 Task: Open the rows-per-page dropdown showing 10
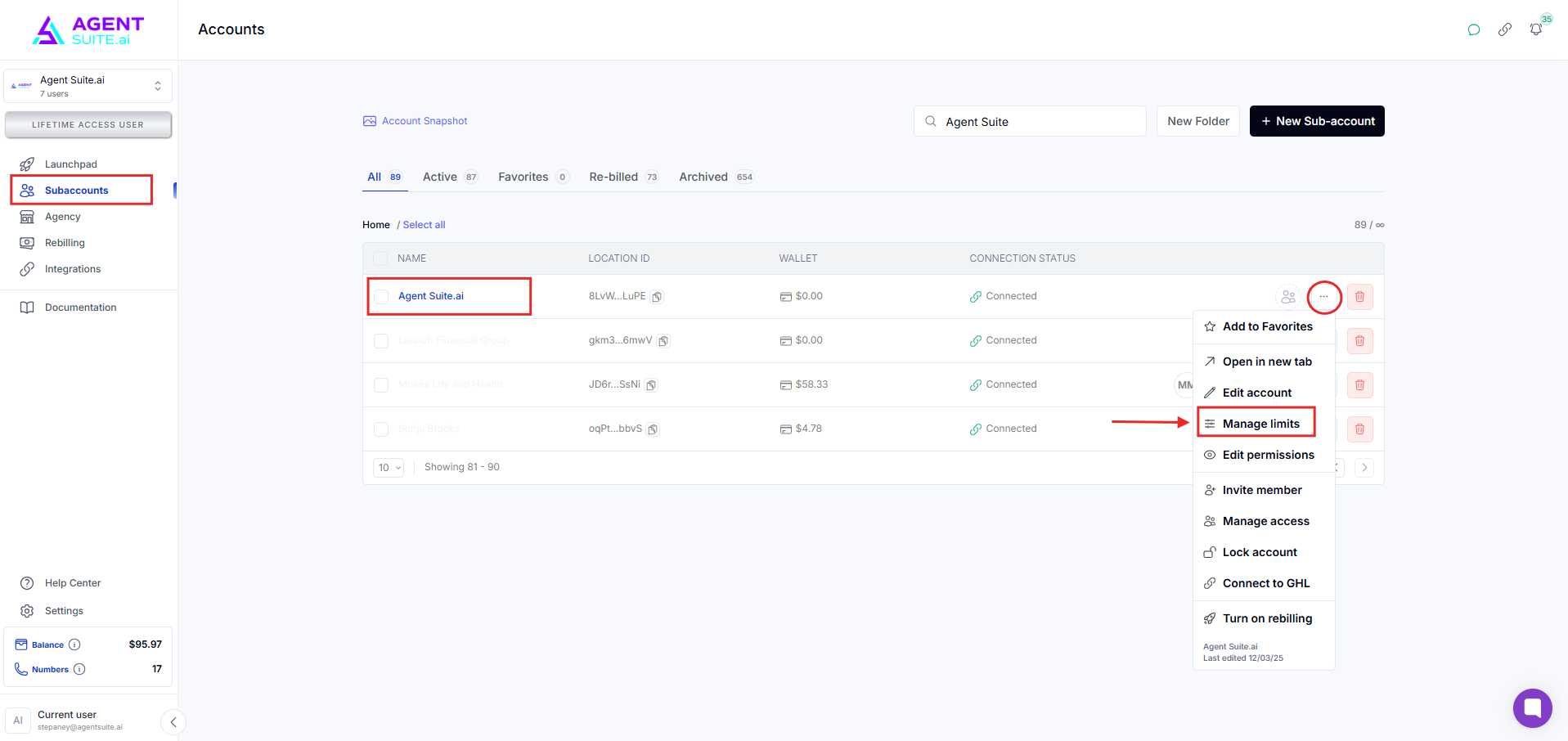pos(389,468)
